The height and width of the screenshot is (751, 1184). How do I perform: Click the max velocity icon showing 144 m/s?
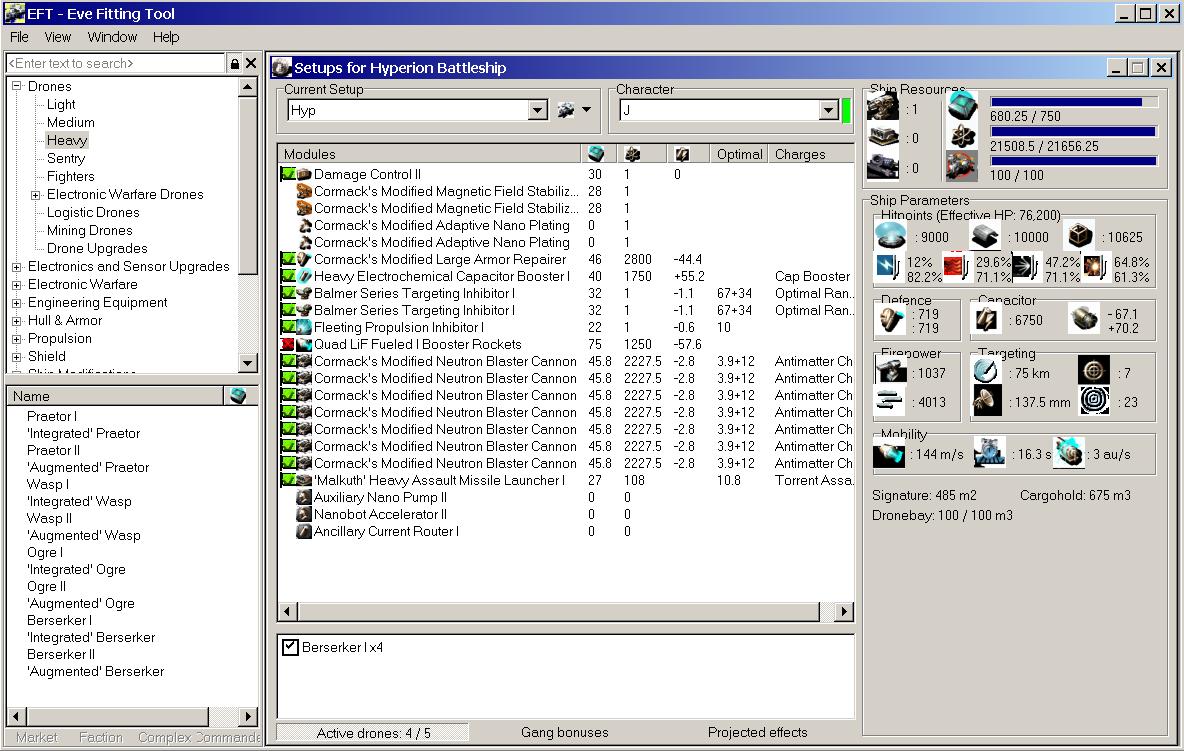[x=890, y=454]
